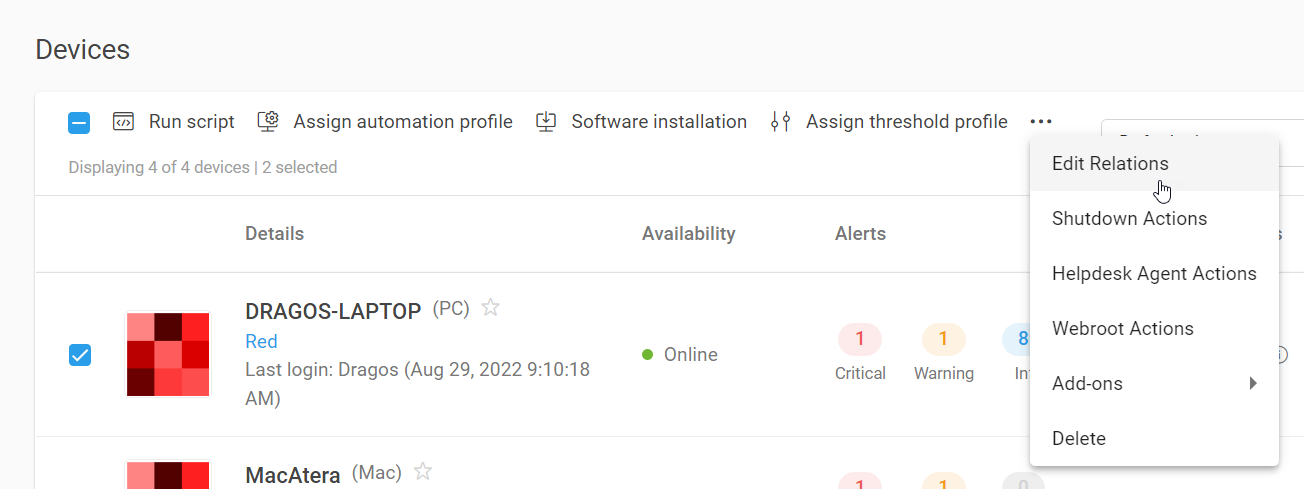The image size is (1304, 489).
Task: Click the Assign threshold profile sliders icon
Action: [x=780, y=122]
